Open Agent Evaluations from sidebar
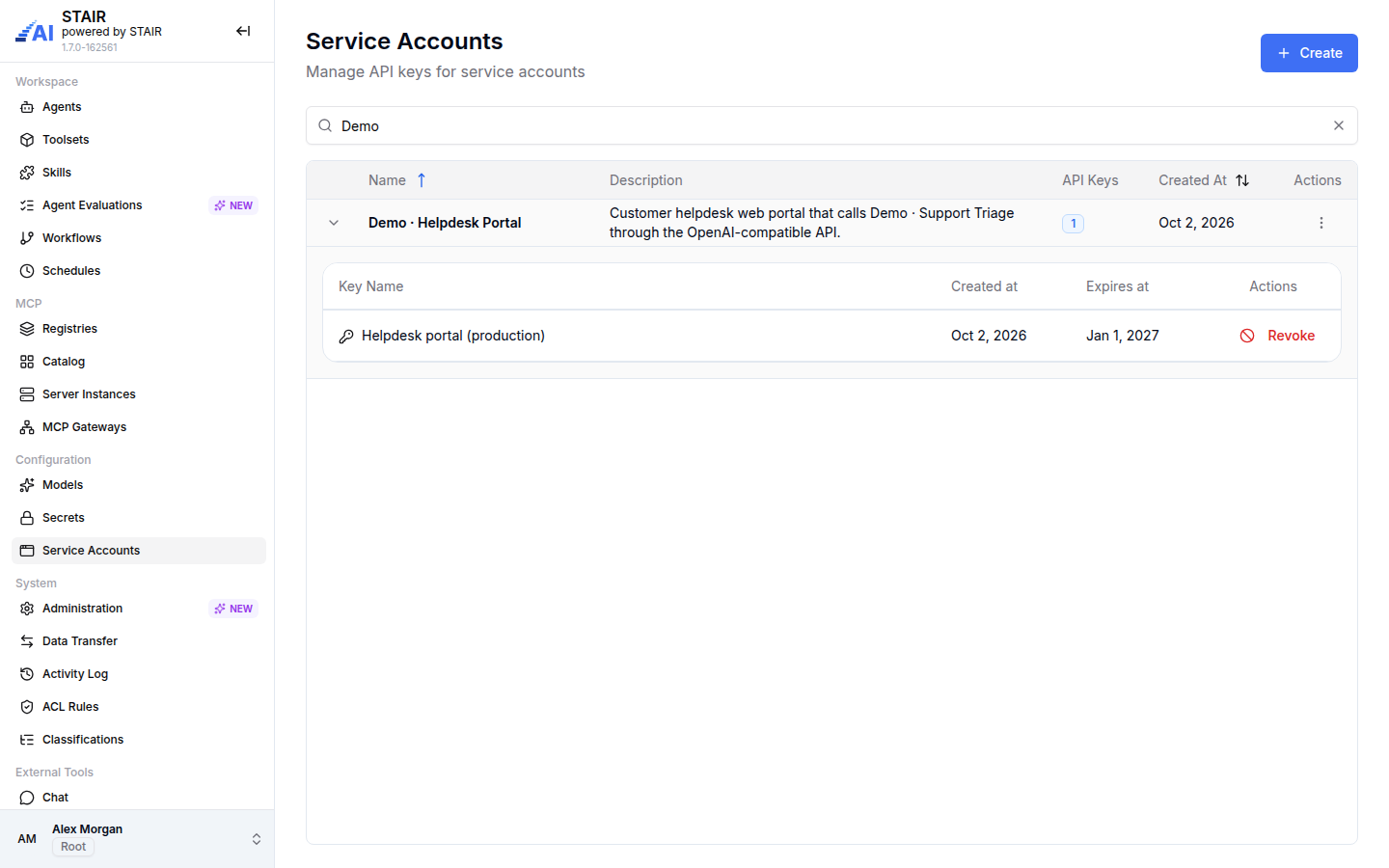This screenshot has width=1389, height=868. point(139,205)
